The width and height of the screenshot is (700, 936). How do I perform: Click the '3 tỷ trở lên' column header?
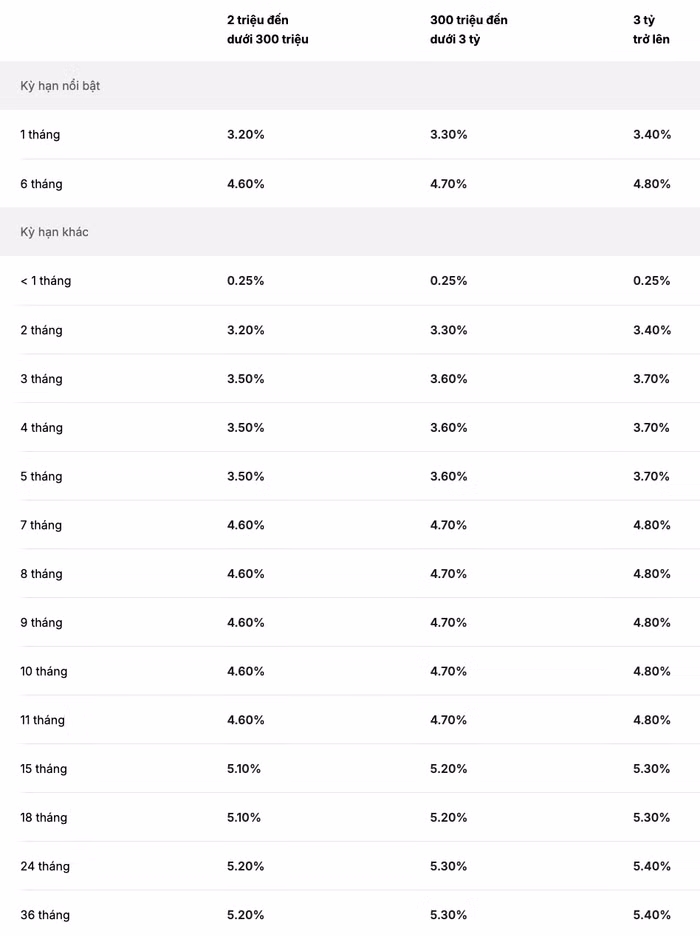[651, 29]
